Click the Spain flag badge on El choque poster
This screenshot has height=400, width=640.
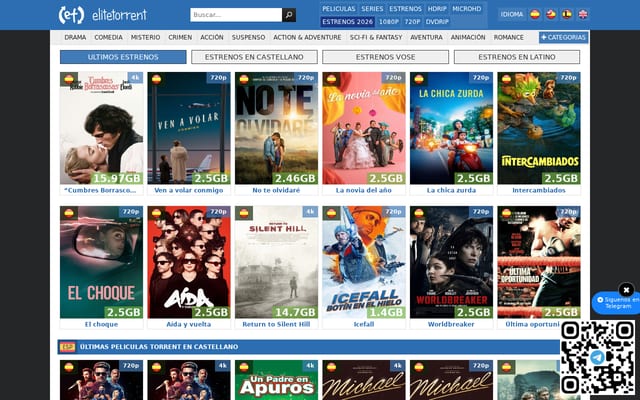coord(69,213)
